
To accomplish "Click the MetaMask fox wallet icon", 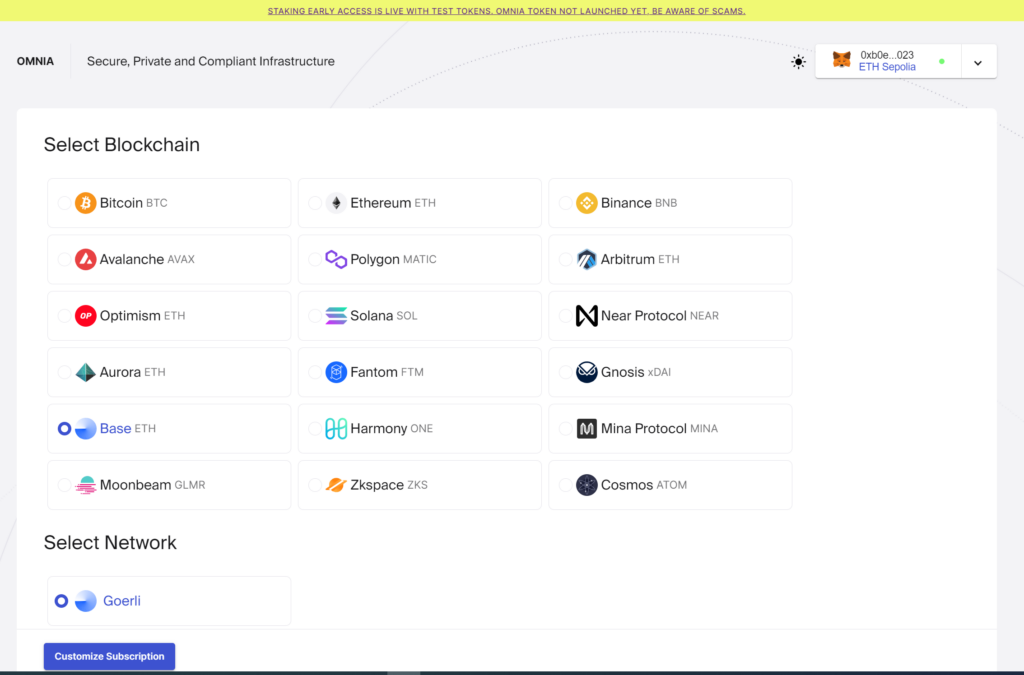I will coord(842,60).
